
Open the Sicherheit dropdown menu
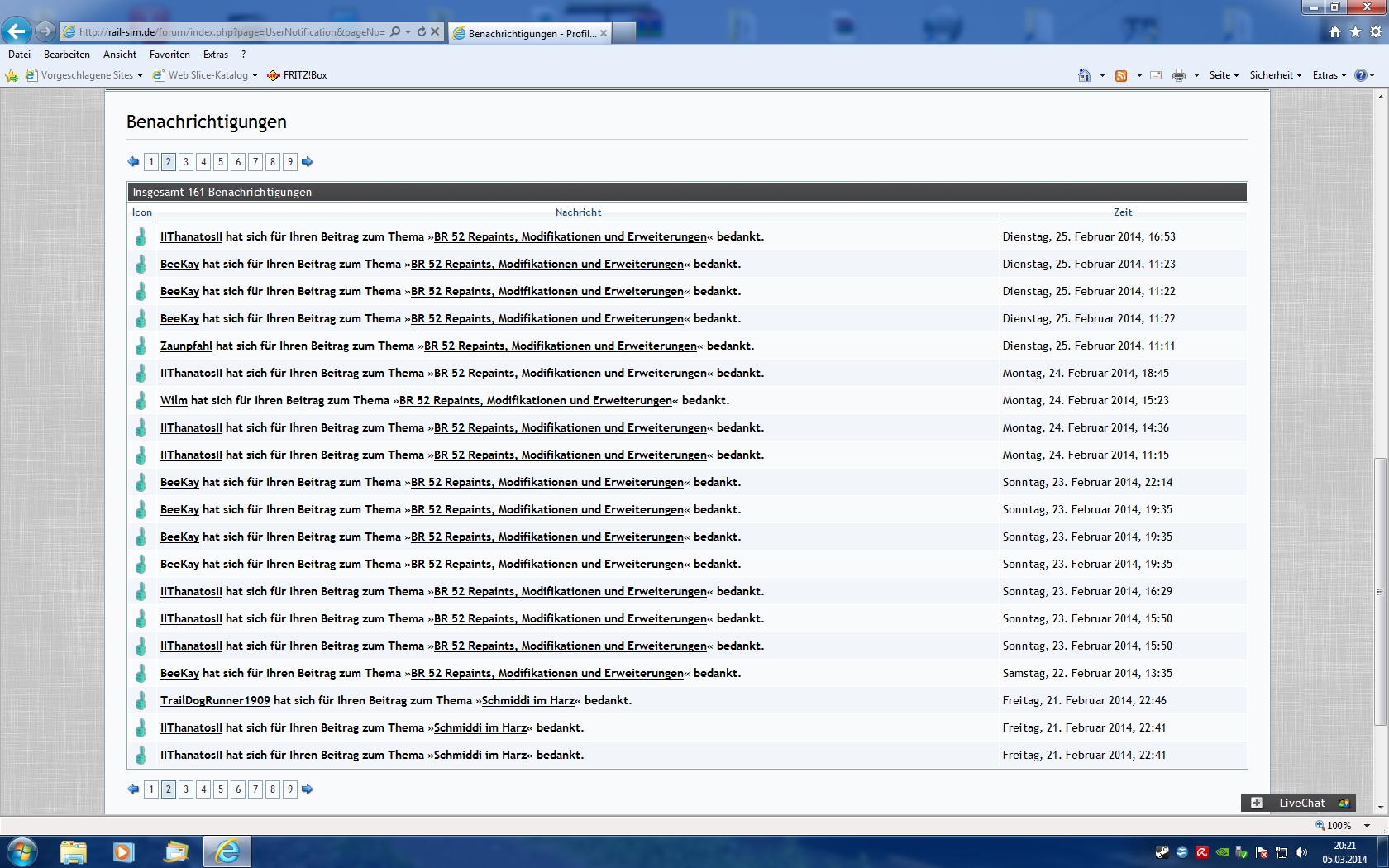click(1276, 75)
